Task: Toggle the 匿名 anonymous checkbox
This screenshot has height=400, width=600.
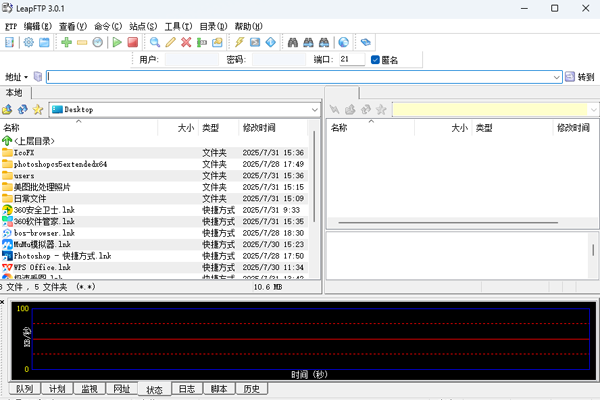Action: click(376, 60)
